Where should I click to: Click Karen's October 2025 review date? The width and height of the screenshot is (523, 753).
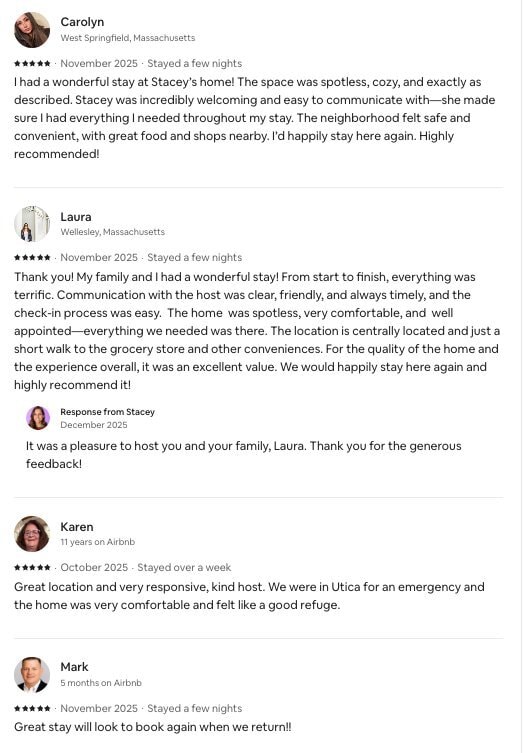pos(94,567)
